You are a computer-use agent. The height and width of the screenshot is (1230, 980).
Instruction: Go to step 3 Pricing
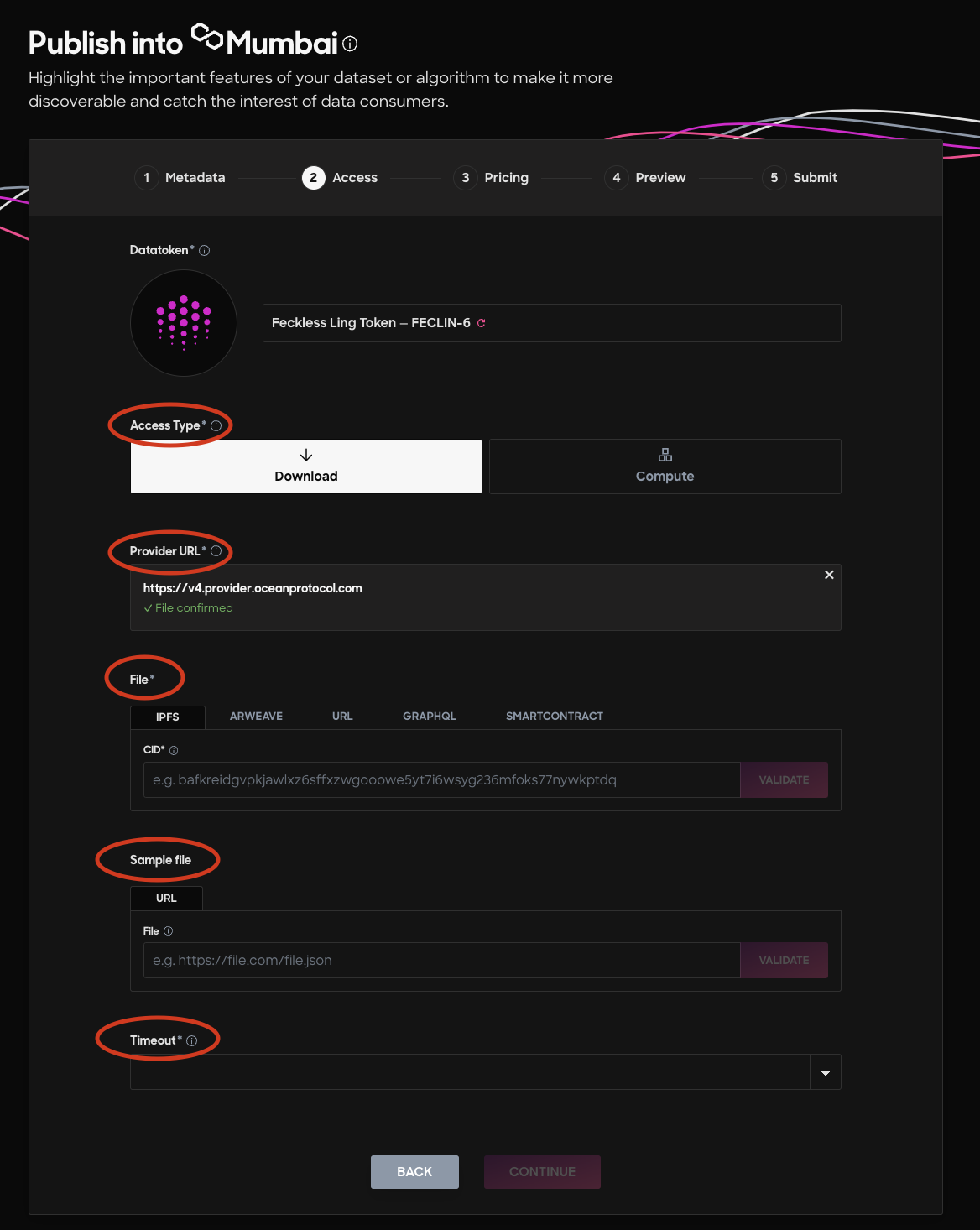pos(492,178)
